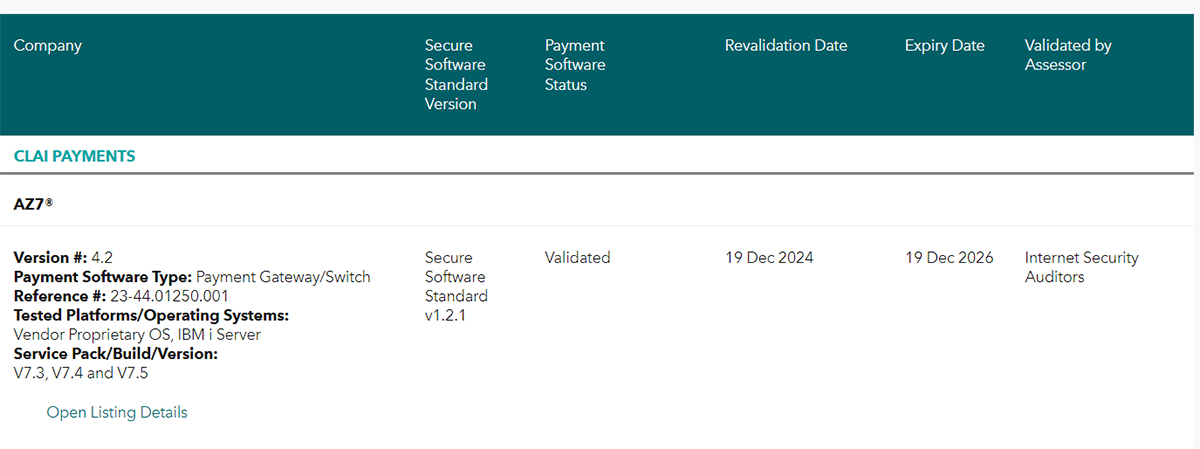Click the Secure Software Standard Version header

tap(456, 75)
